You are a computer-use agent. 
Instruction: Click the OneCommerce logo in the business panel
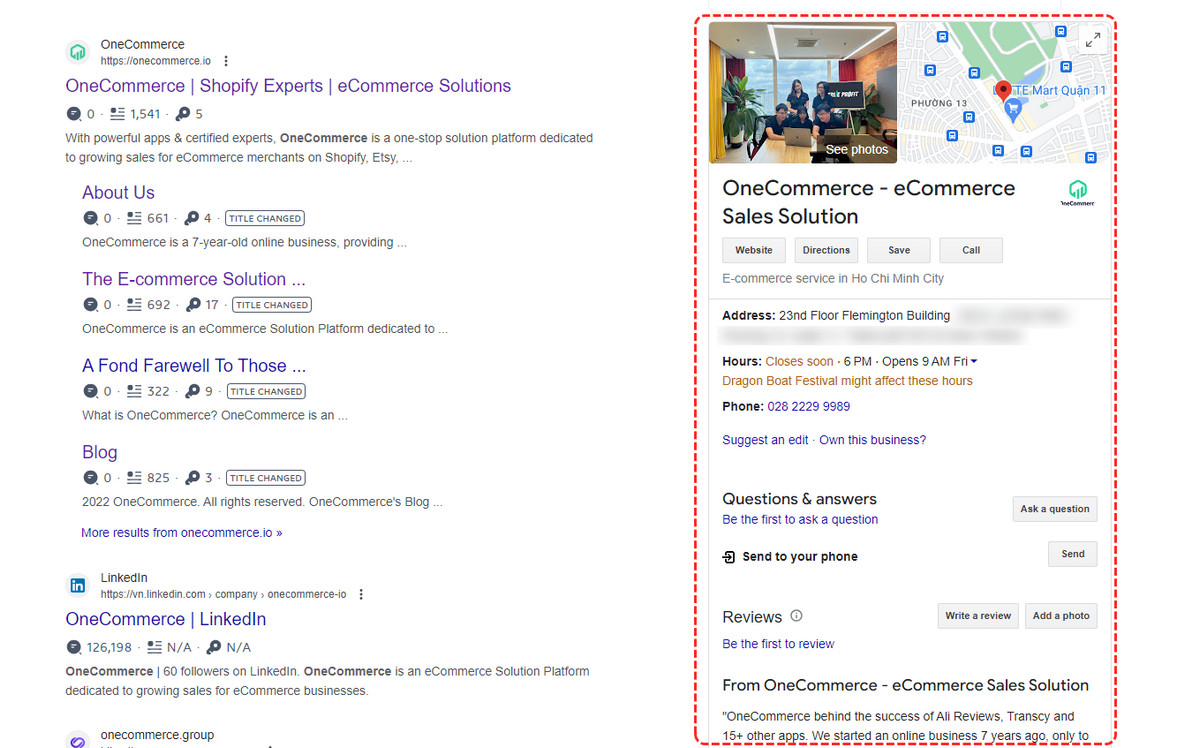[x=1077, y=192]
